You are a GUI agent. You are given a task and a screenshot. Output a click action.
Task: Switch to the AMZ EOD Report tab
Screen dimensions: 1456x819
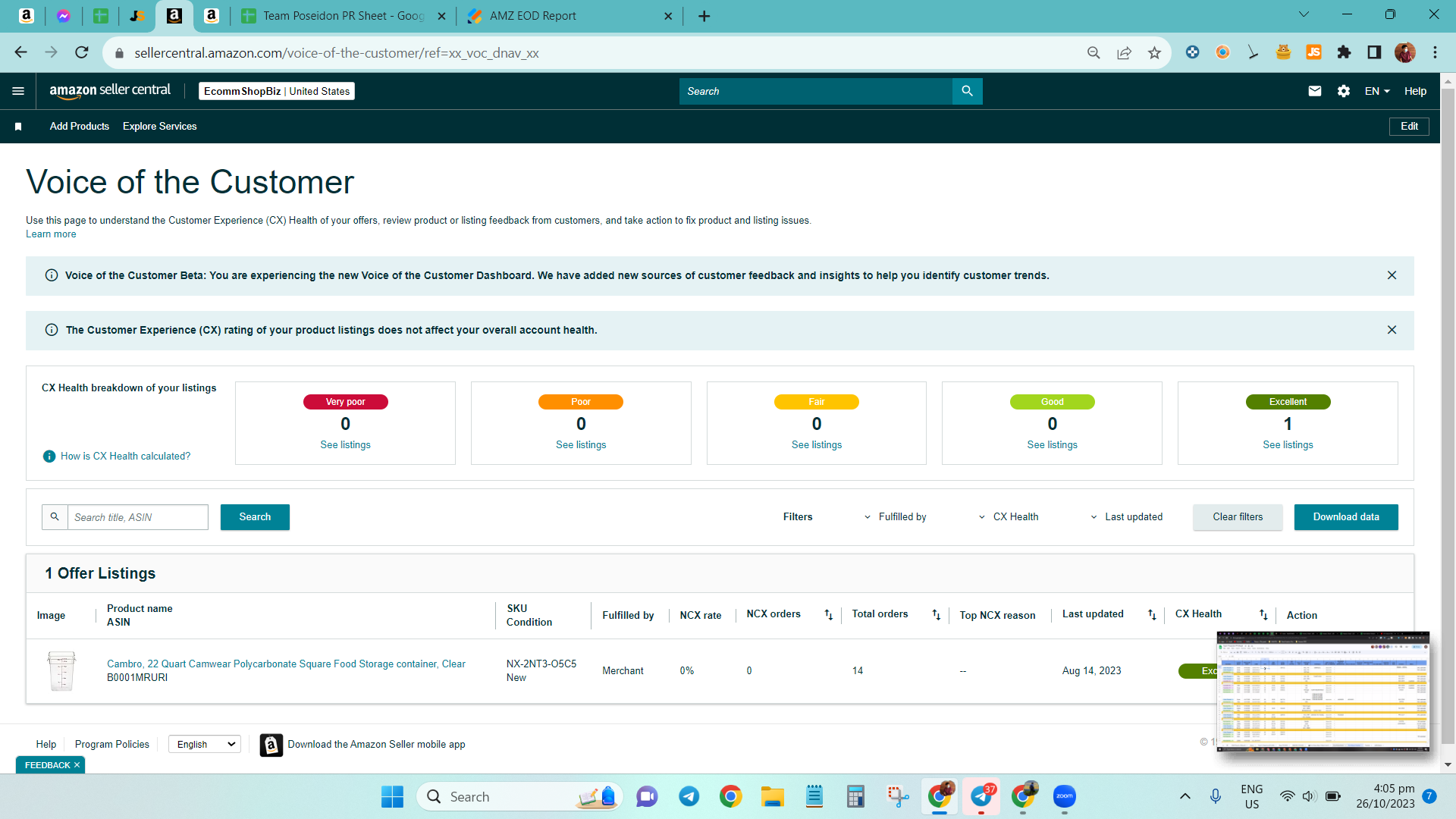570,16
